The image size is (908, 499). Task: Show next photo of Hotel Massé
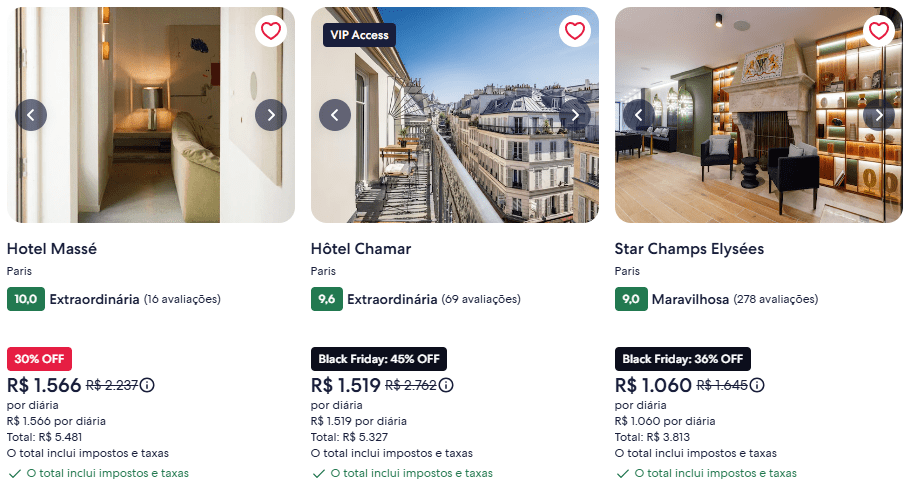click(271, 115)
